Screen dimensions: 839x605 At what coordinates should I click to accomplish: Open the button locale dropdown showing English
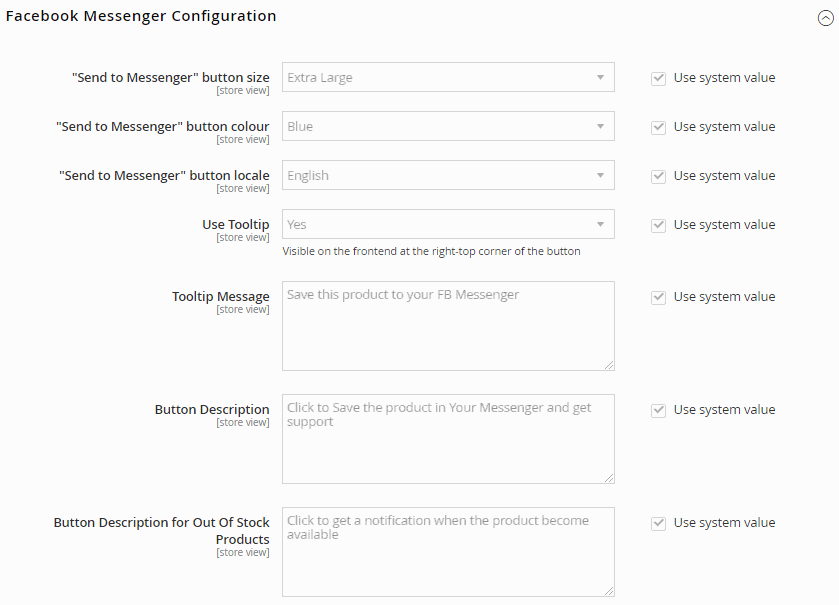[x=448, y=175]
